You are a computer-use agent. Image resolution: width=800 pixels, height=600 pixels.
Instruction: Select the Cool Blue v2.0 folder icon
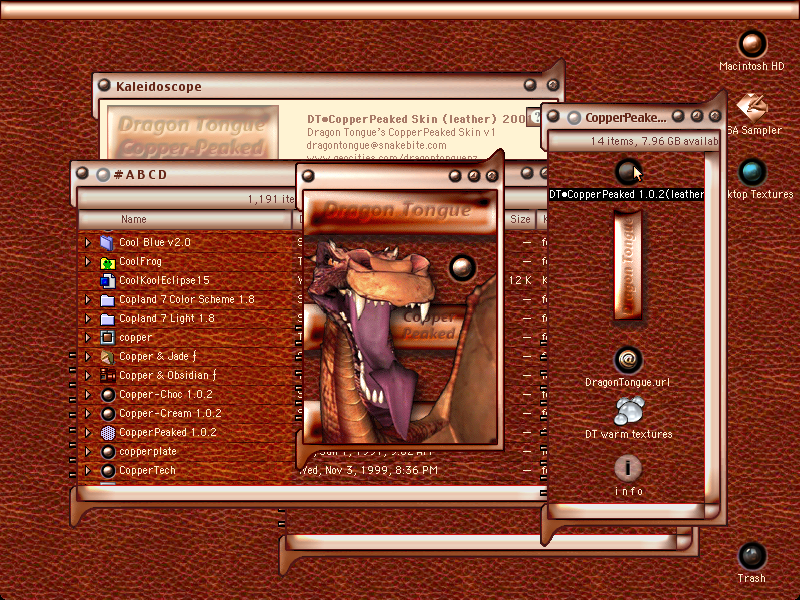click(x=107, y=242)
